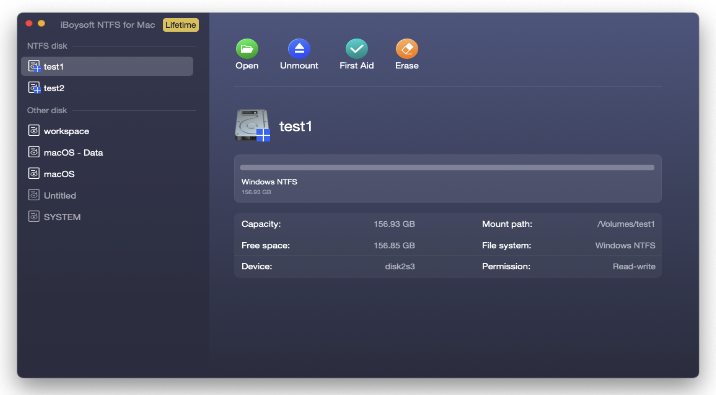Screen dimensions: 716x395
Task: Click the Windows NTFS partition label
Action: click(x=269, y=182)
